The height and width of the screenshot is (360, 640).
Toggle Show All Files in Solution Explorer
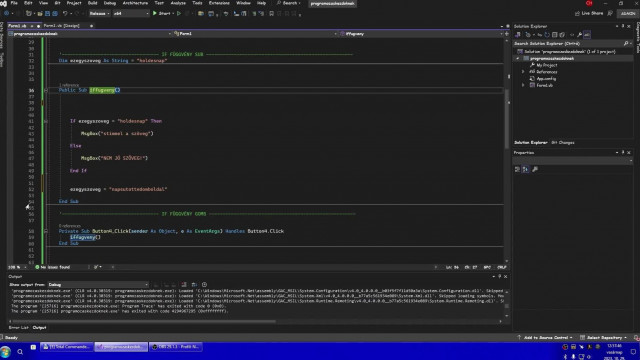click(x=562, y=35)
